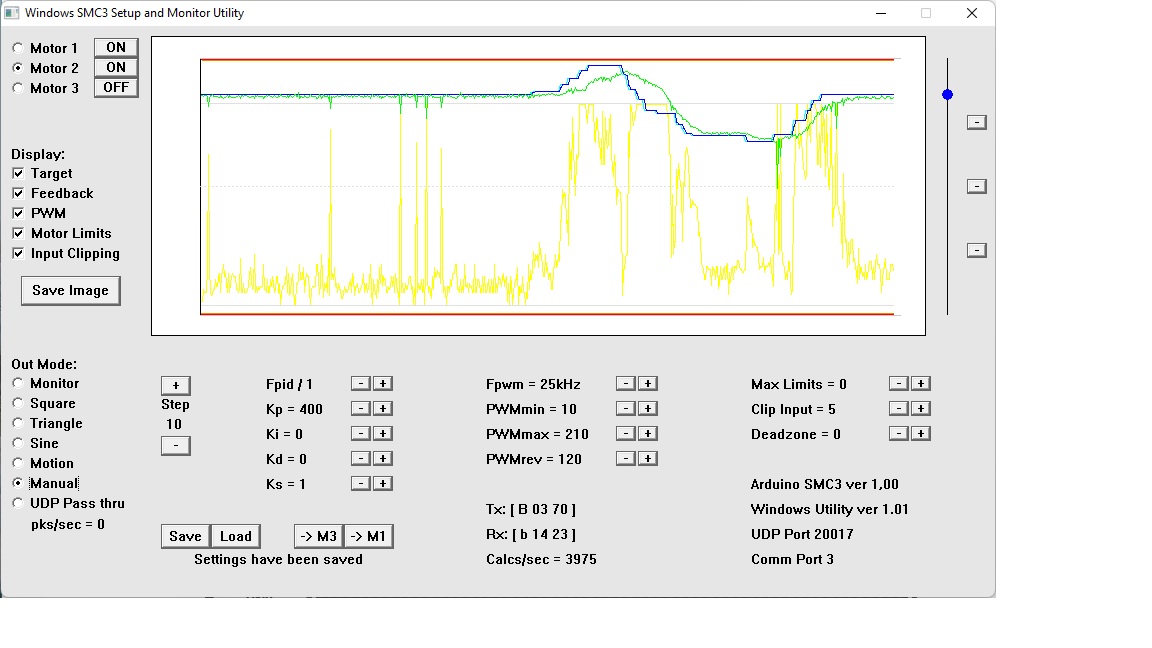Disable the Input Clipping display checkbox
Viewport: 1152px width, 648px height.
tap(19, 254)
